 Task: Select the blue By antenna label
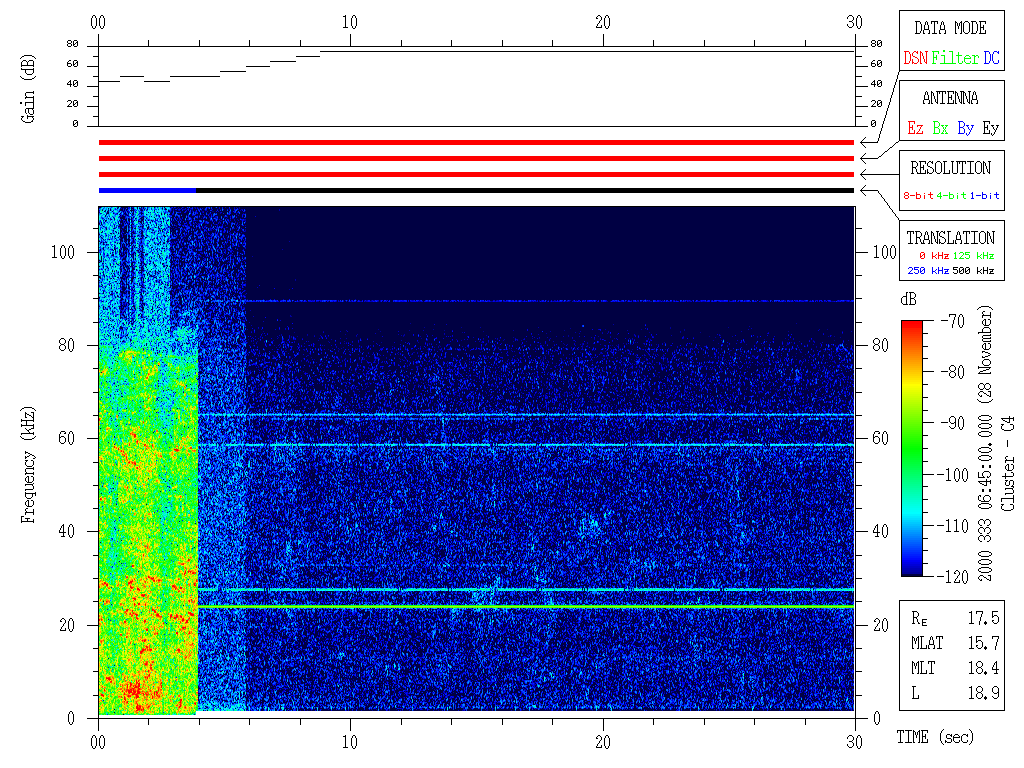965,129
